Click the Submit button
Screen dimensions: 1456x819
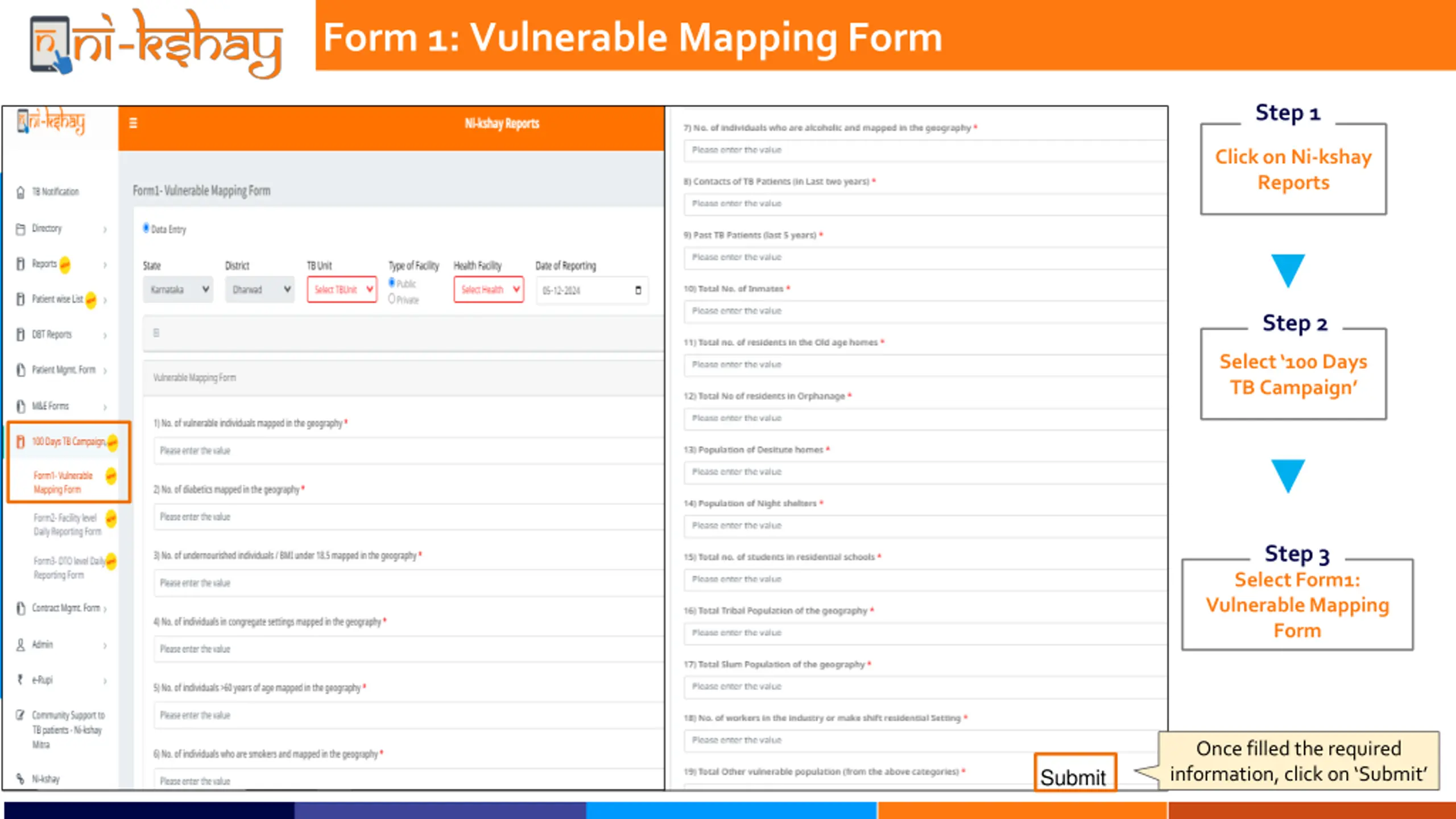[x=1074, y=773]
